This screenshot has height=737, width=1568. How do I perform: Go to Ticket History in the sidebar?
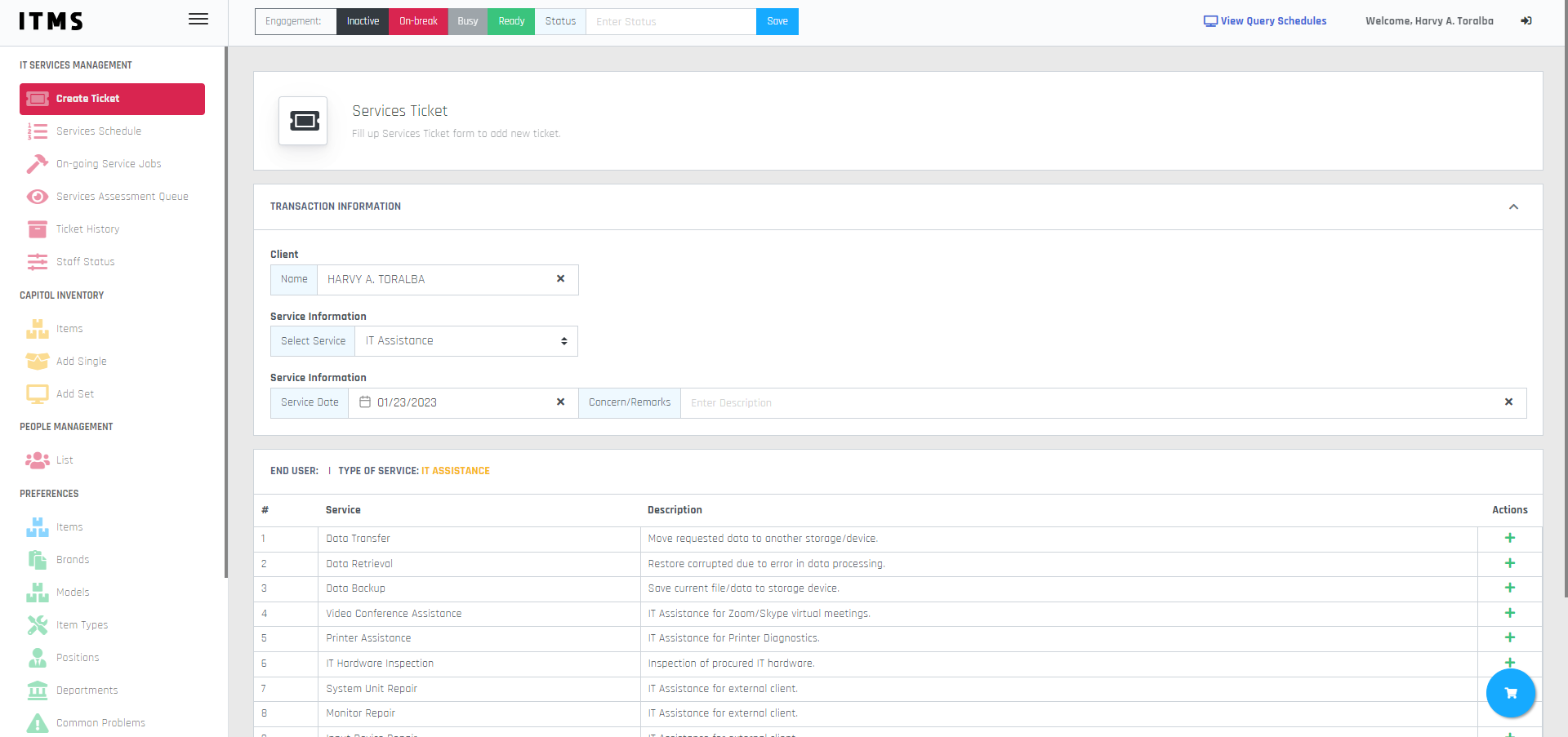(87, 229)
